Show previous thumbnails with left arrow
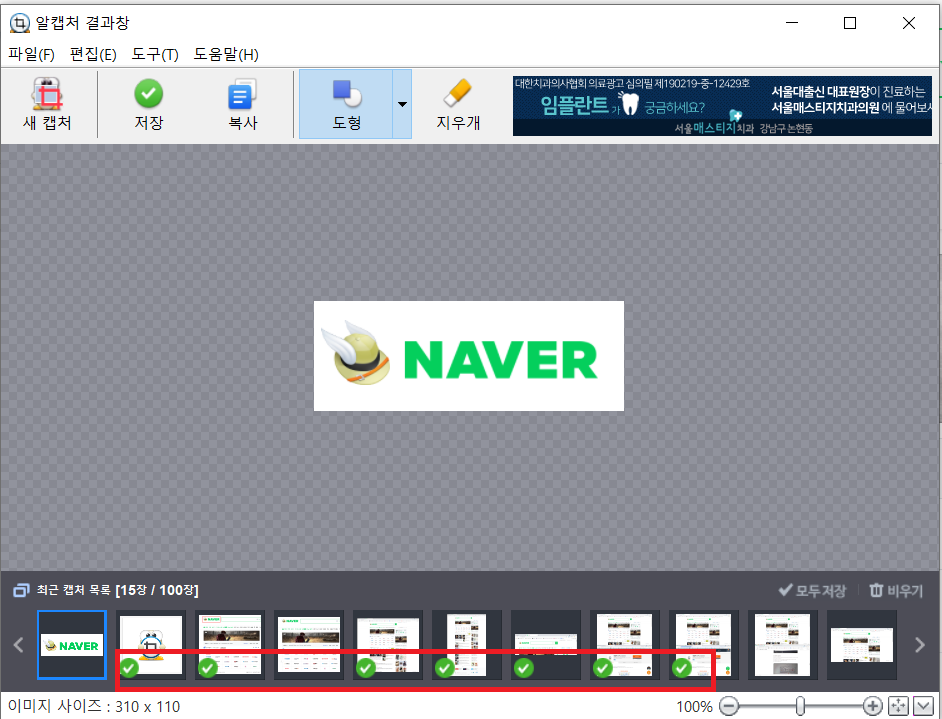This screenshot has height=719, width=942. pyautogui.click(x=19, y=645)
